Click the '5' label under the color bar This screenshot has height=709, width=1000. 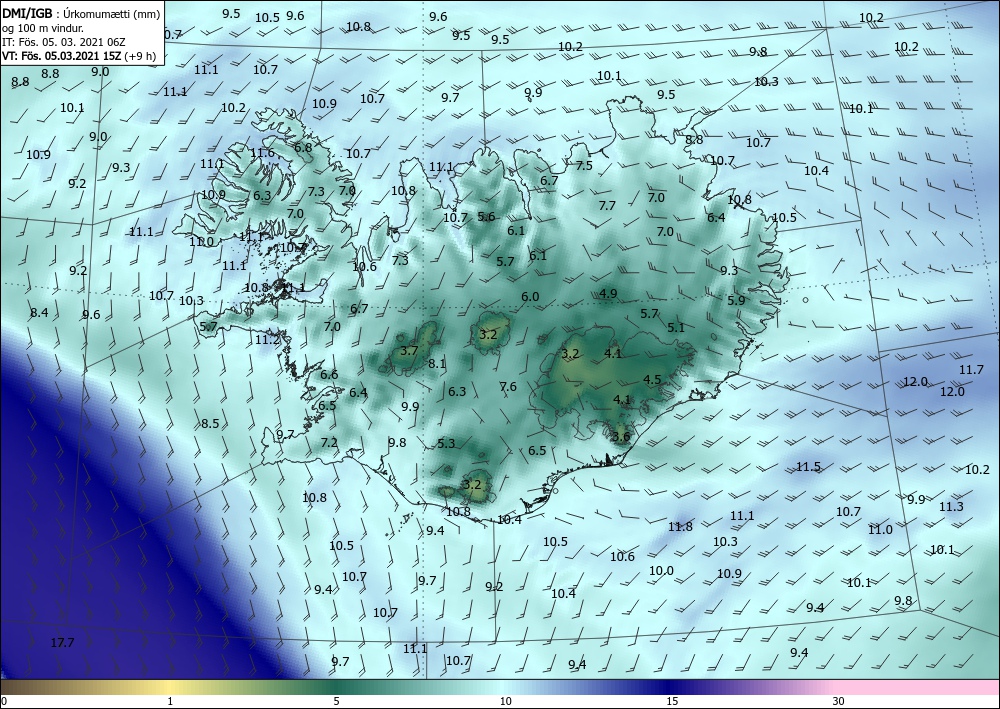point(336,701)
